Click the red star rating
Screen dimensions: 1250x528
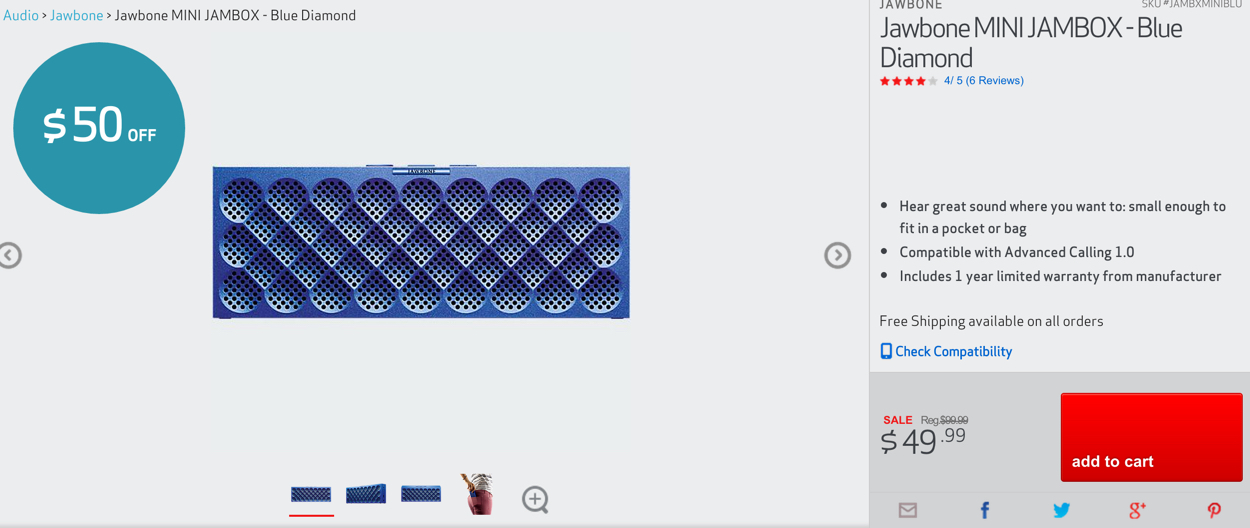pyautogui.click(x=908, y=81)
